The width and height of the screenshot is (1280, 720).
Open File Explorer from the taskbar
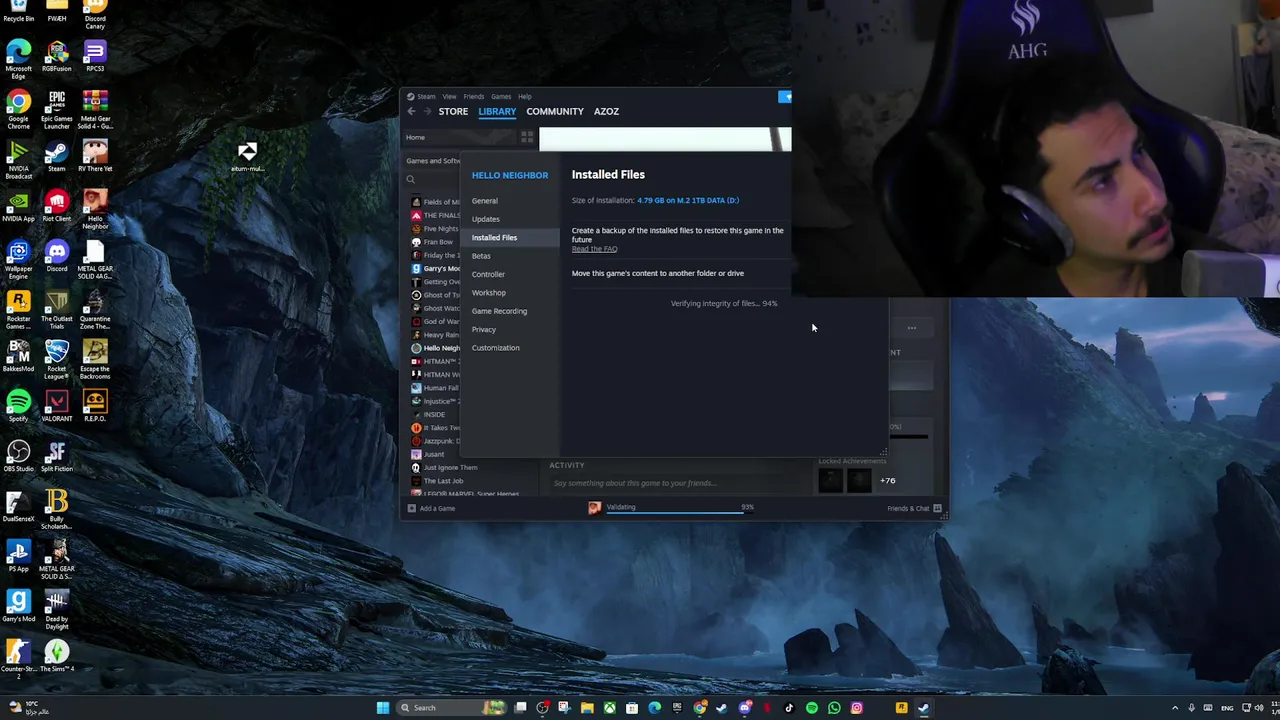[x=587, y=708]
